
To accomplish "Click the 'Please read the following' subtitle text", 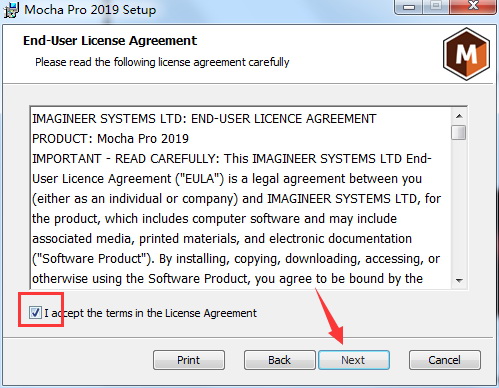I will (x=162, y=62).
